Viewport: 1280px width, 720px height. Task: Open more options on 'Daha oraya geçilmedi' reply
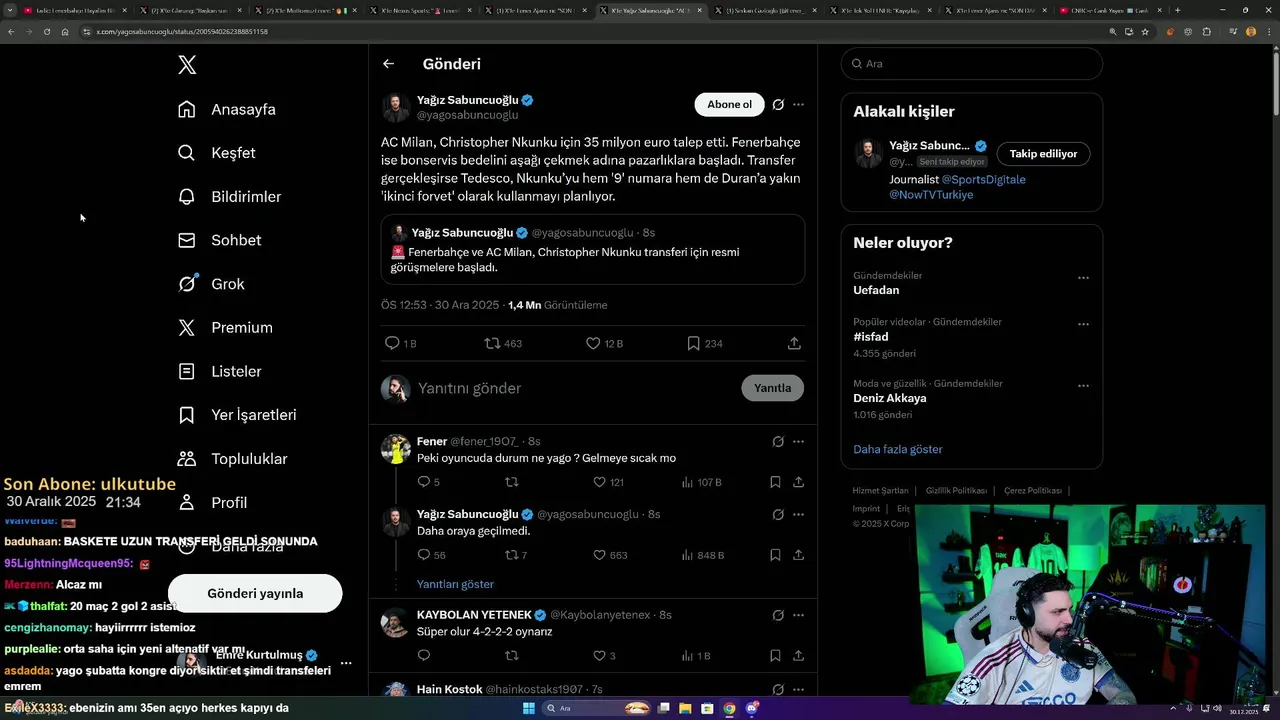coord(798,514)
